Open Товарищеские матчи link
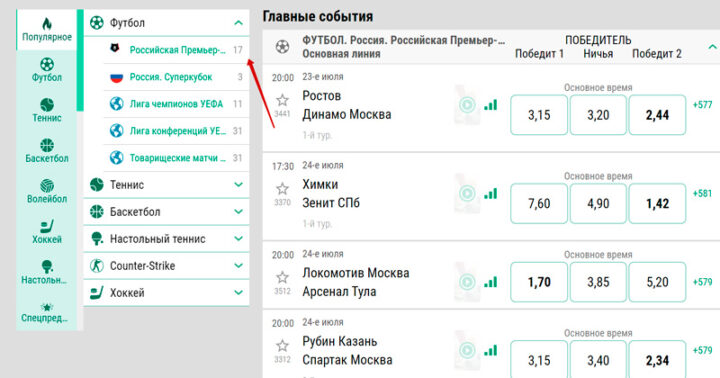 click(178, 158)
